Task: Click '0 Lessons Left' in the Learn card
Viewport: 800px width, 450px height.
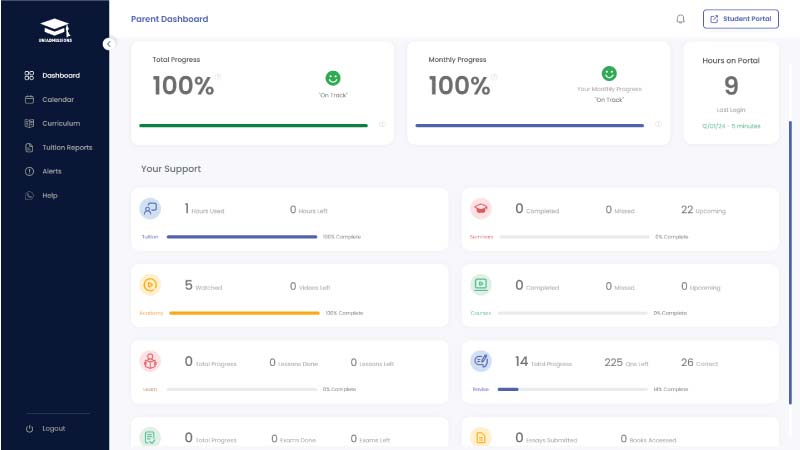Action: (372, 363)
